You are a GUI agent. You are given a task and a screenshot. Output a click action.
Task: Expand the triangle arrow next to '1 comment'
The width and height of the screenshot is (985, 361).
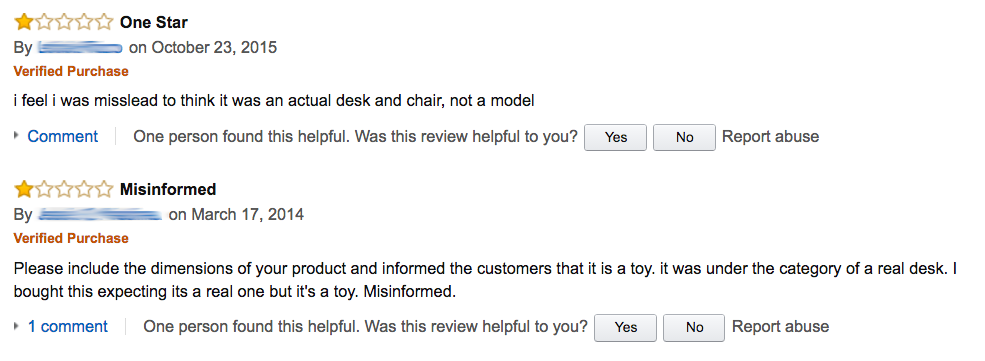(x=17, y=326)
